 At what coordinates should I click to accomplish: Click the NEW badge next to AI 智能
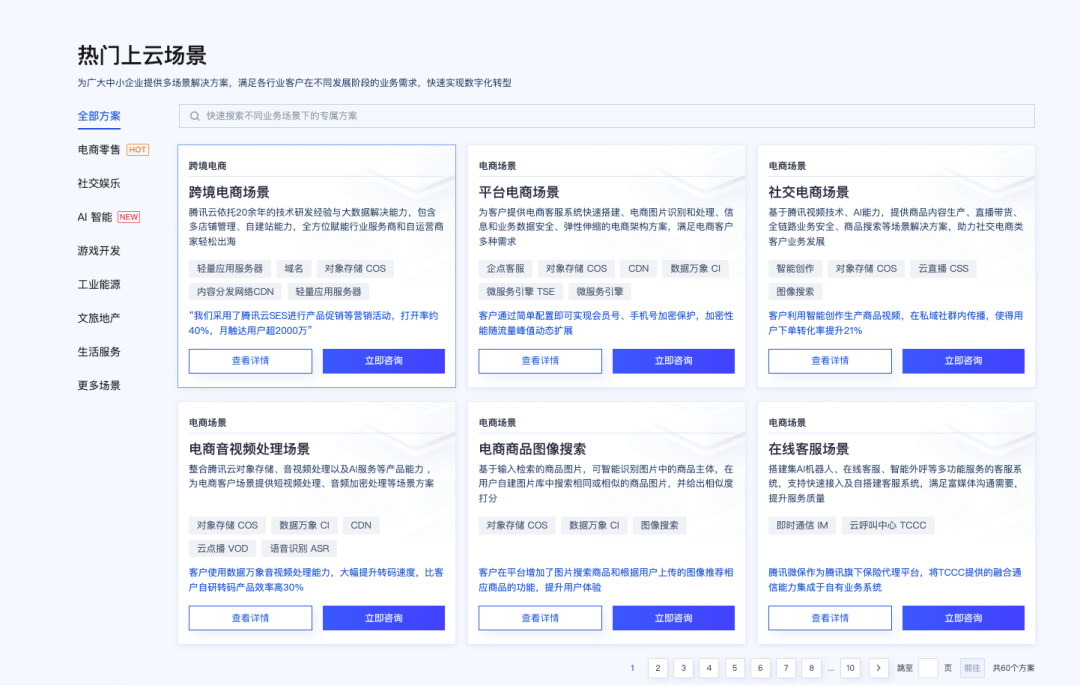129,217
